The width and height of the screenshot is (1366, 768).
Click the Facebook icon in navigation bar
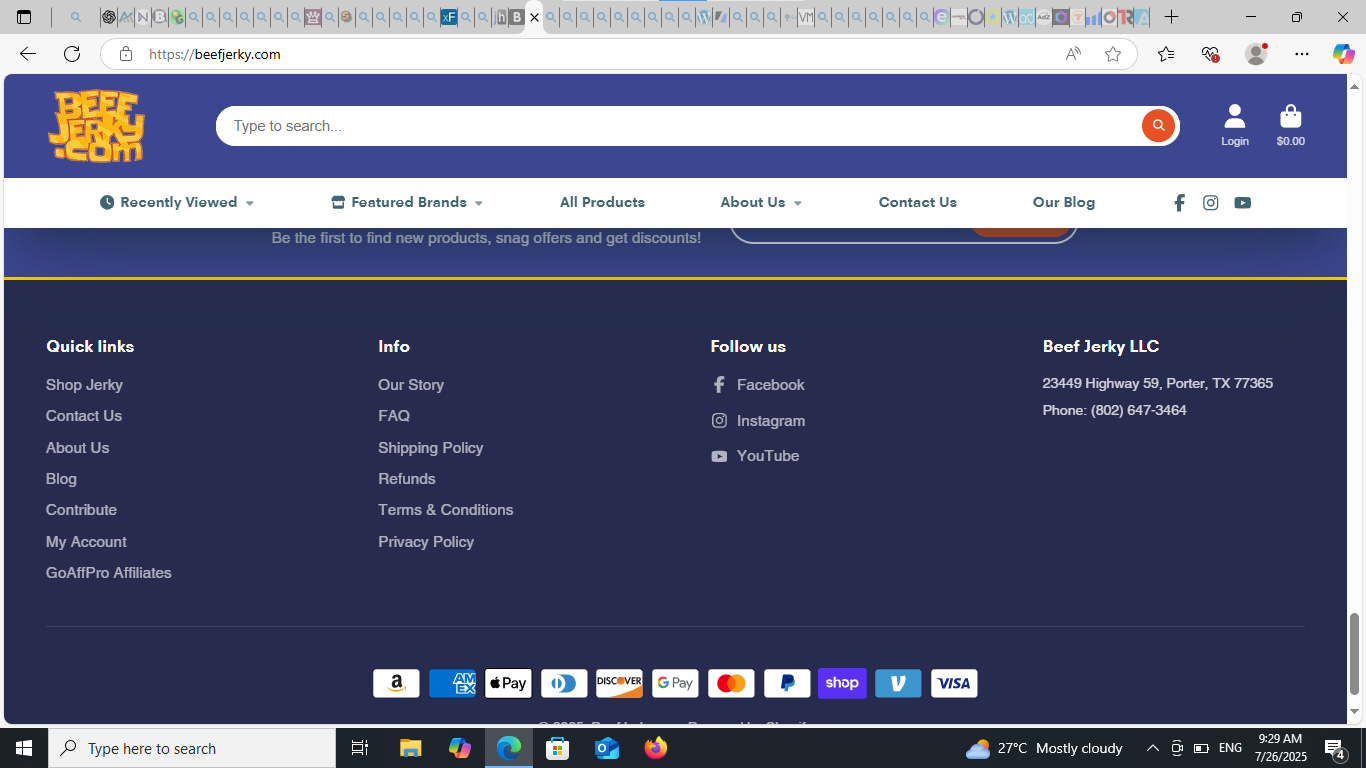tap(1179, 203)
